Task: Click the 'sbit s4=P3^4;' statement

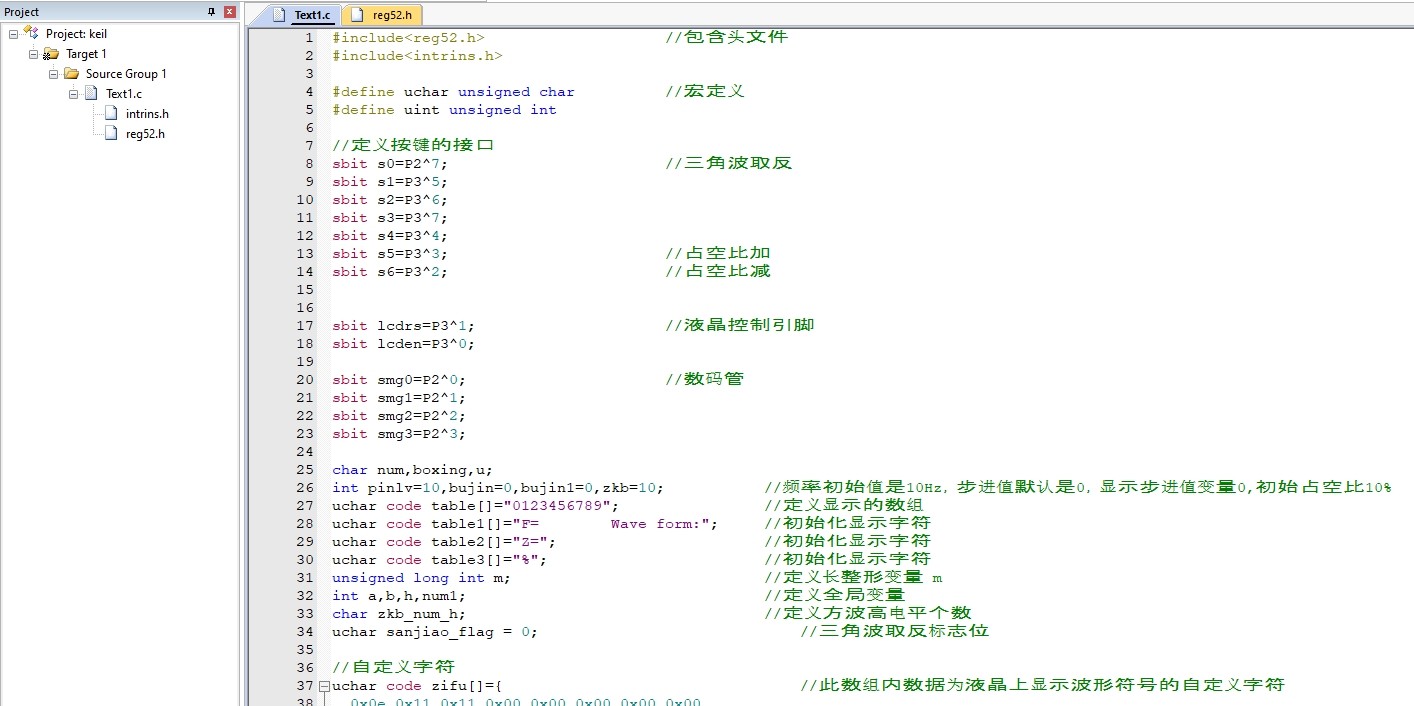Action: coord(390,236)
